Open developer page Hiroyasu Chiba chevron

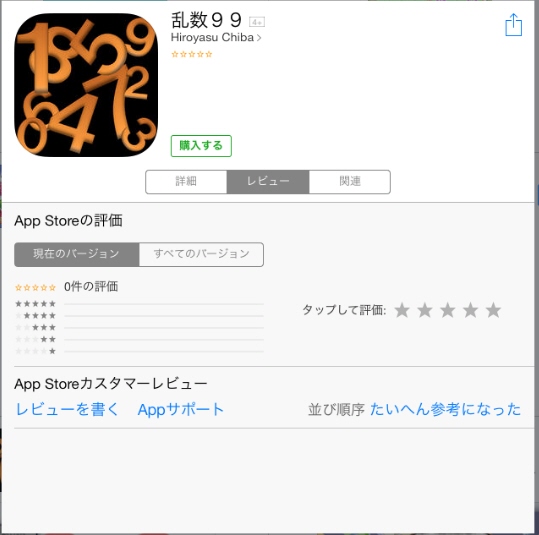coord(216,37)
